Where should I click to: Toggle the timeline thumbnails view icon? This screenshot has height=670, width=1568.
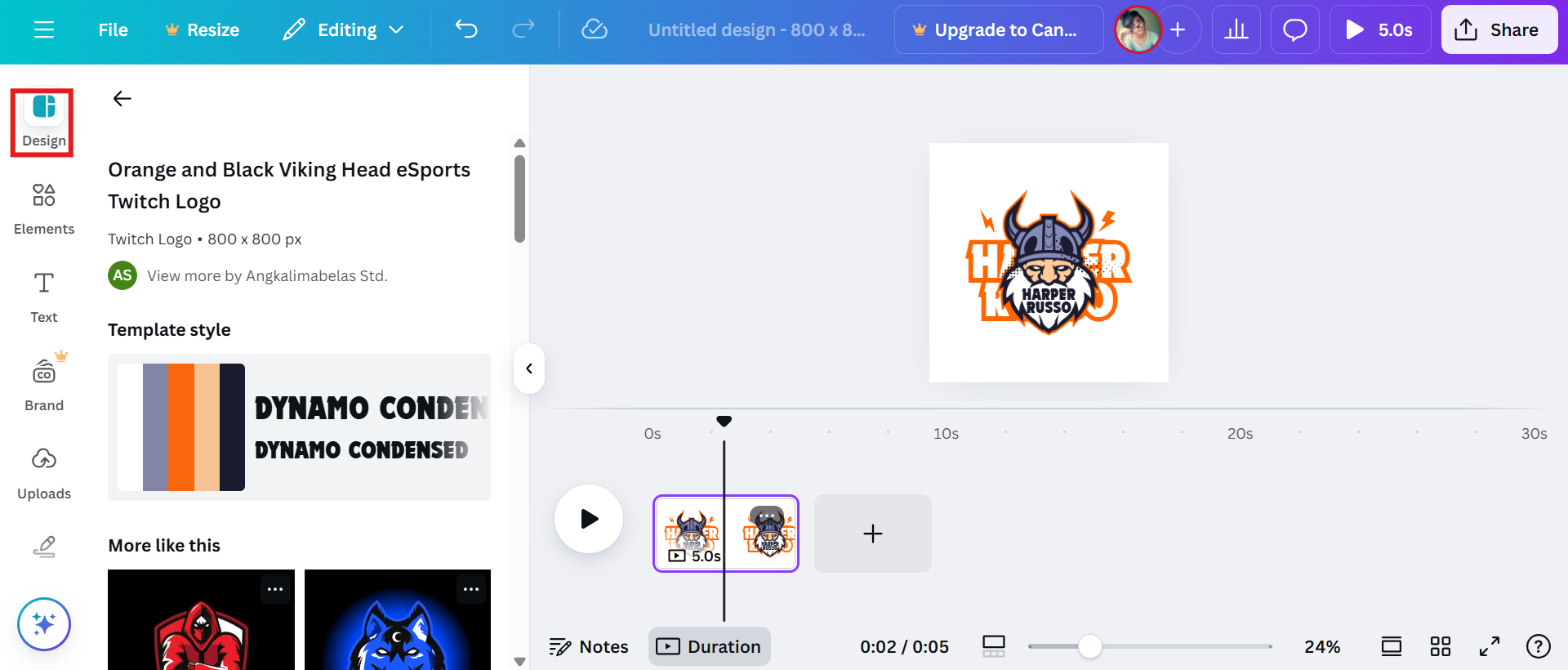(994, 646)
